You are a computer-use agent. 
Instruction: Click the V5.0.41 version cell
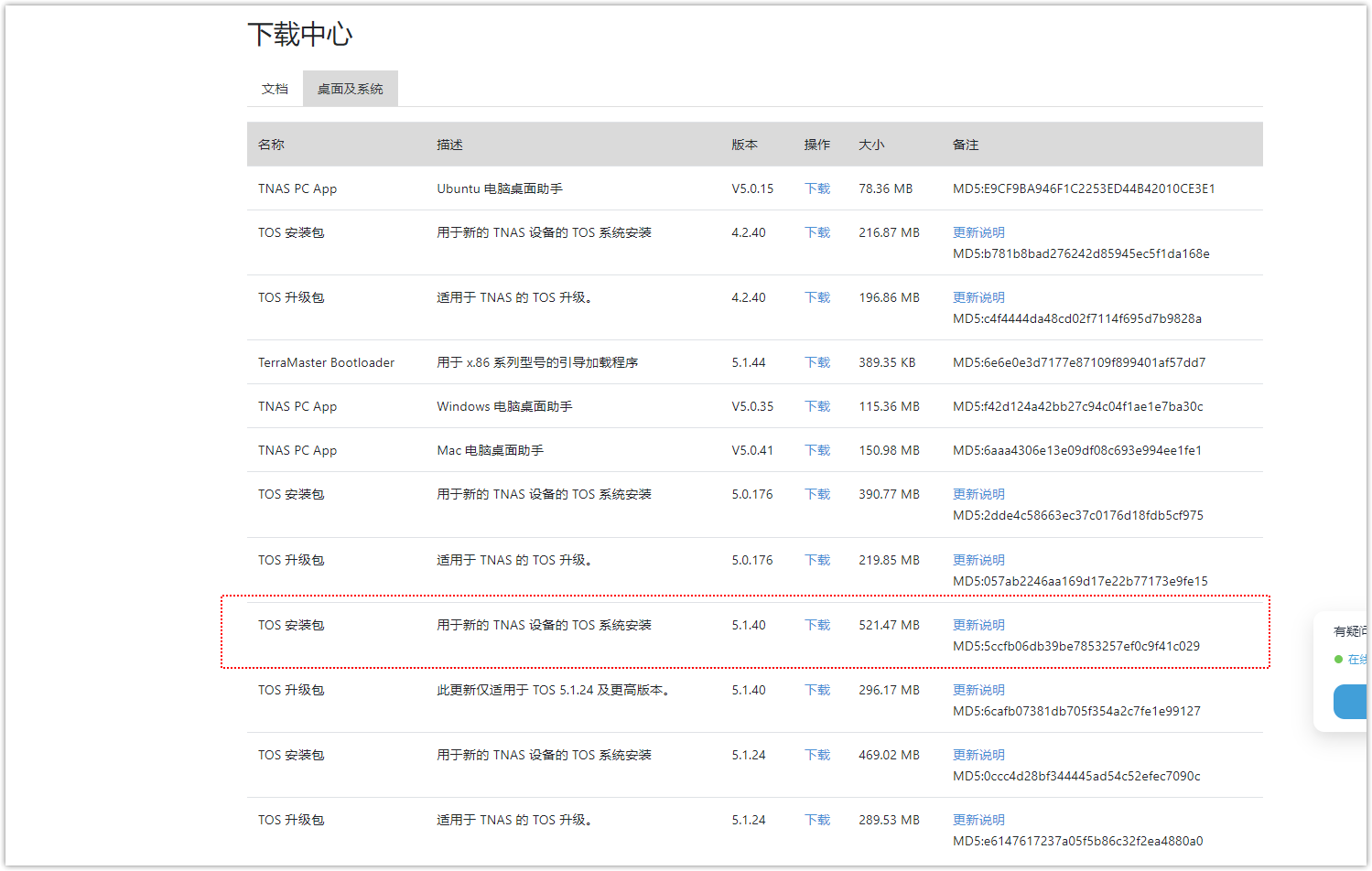click(x=752, y=450)
